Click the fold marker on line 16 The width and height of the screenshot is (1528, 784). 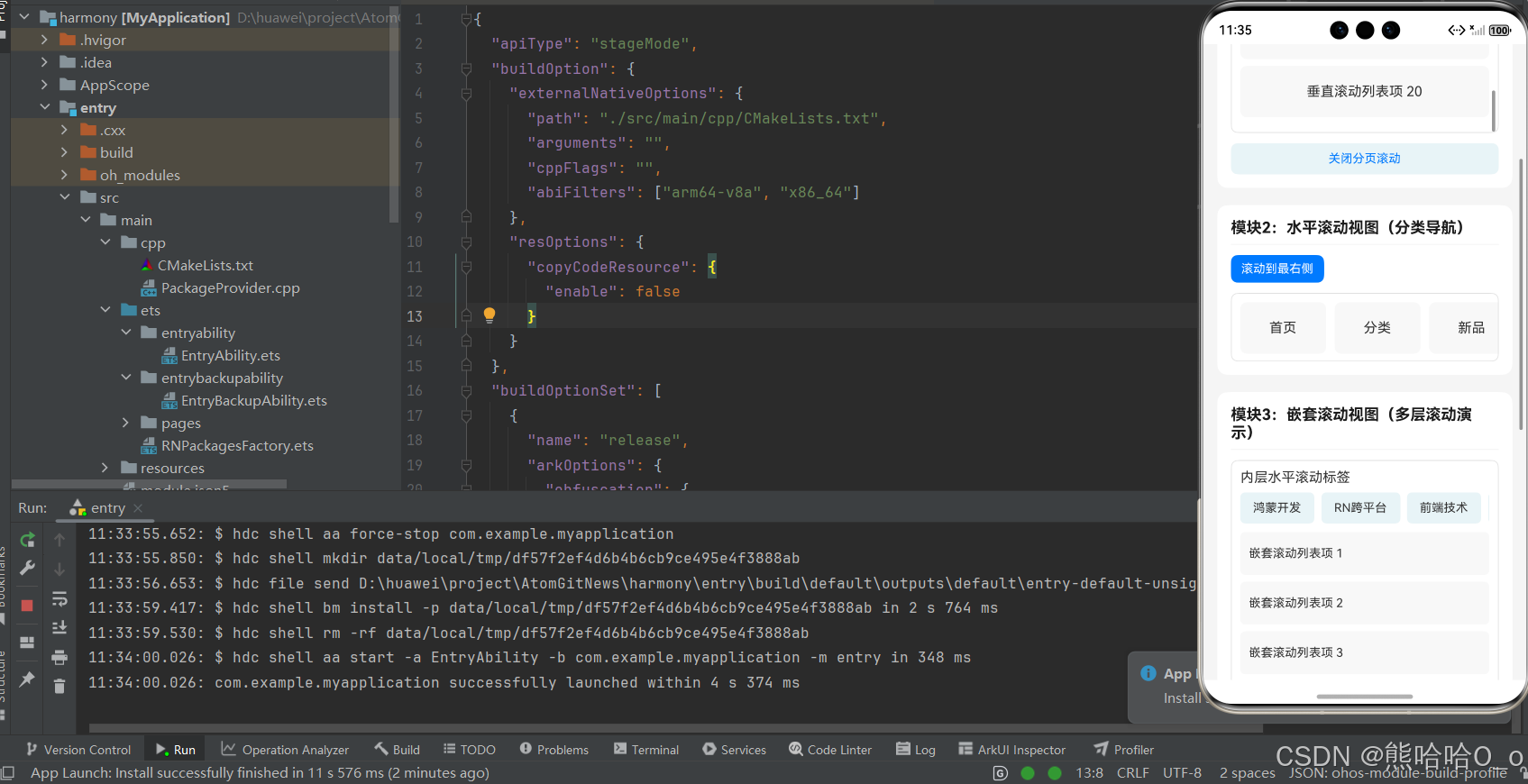(466, 390)
